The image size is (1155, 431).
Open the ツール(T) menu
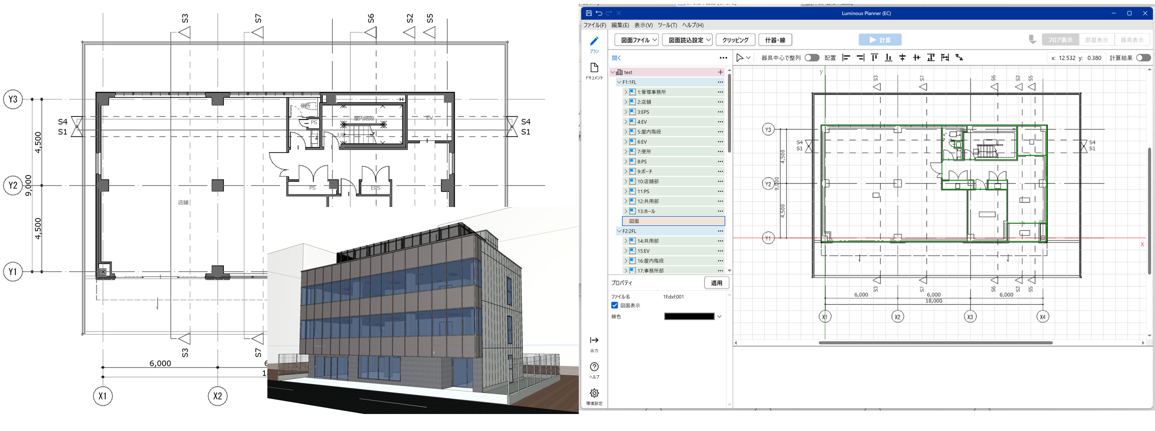(667, 25)
